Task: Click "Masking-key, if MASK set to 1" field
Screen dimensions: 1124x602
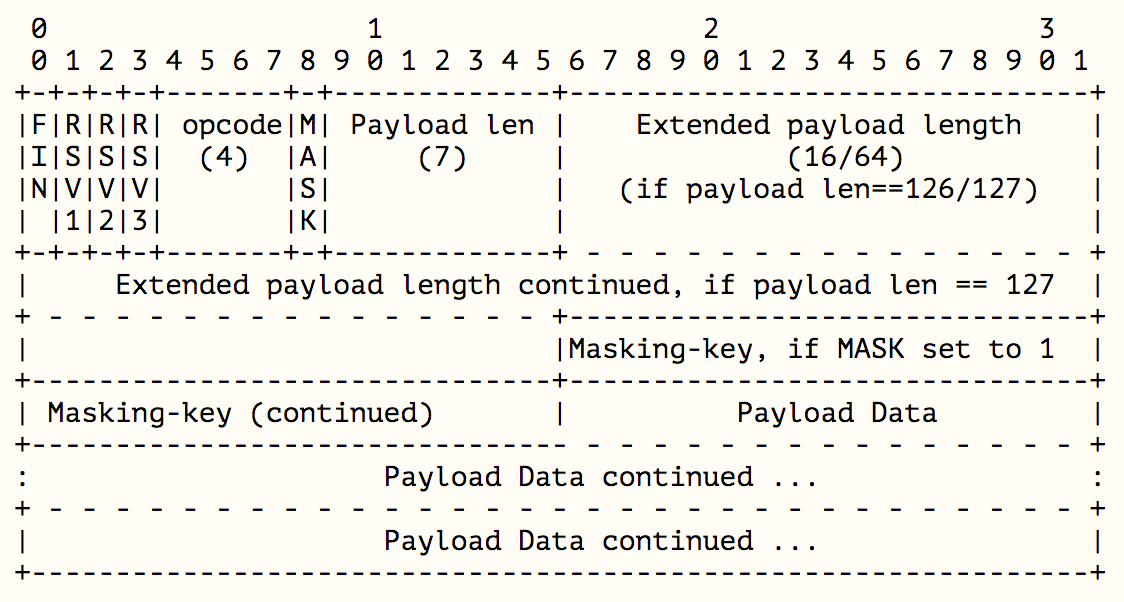Action: pos(811,349)
